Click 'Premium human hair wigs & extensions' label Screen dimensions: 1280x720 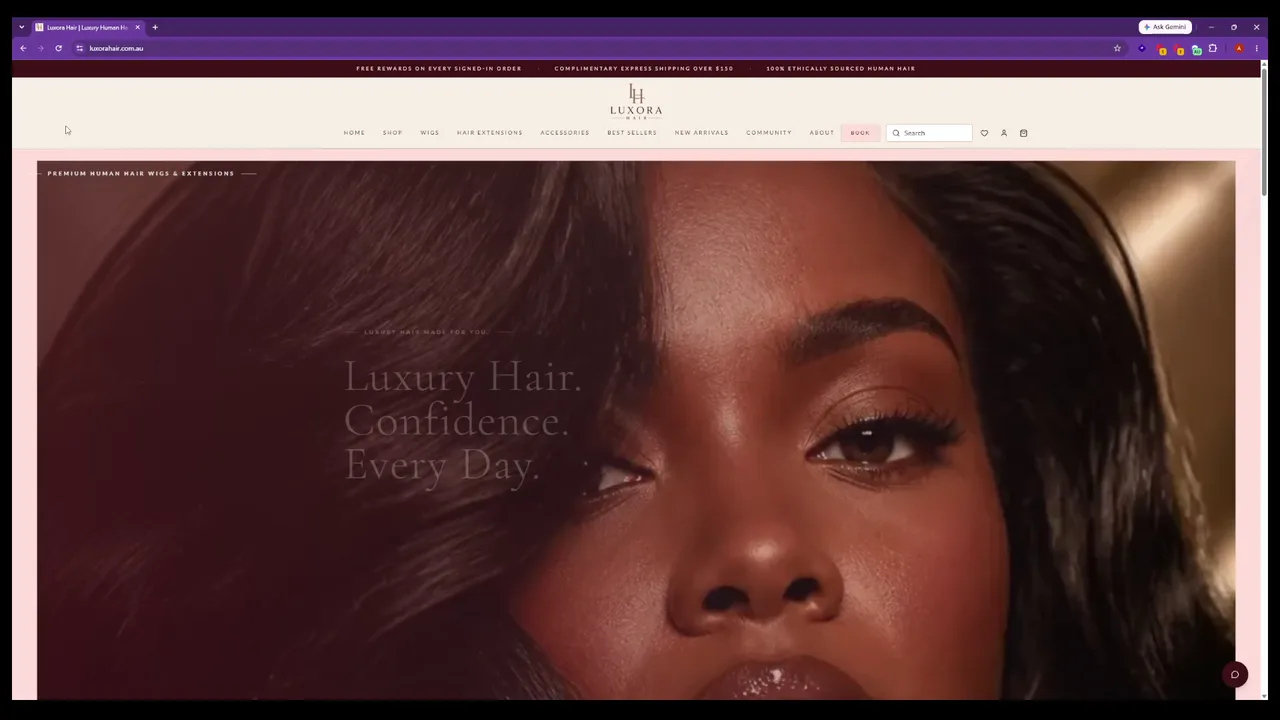pos(141,174)
